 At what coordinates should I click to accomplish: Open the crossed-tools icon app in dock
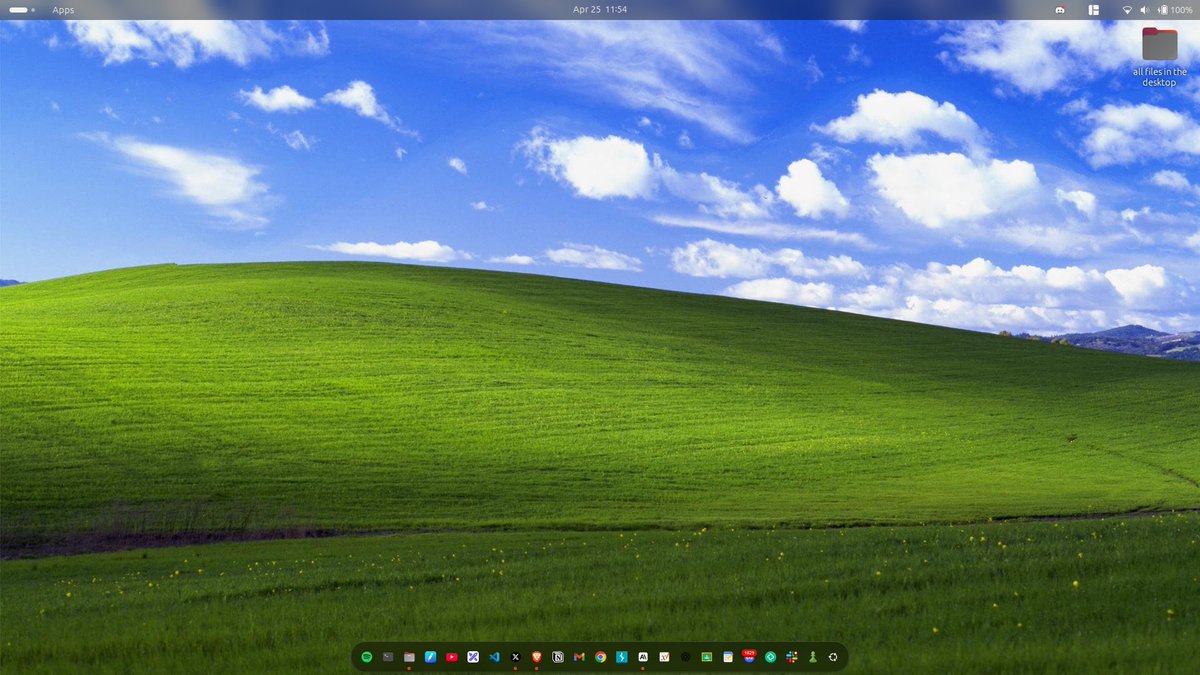click(x=473, y=657)
